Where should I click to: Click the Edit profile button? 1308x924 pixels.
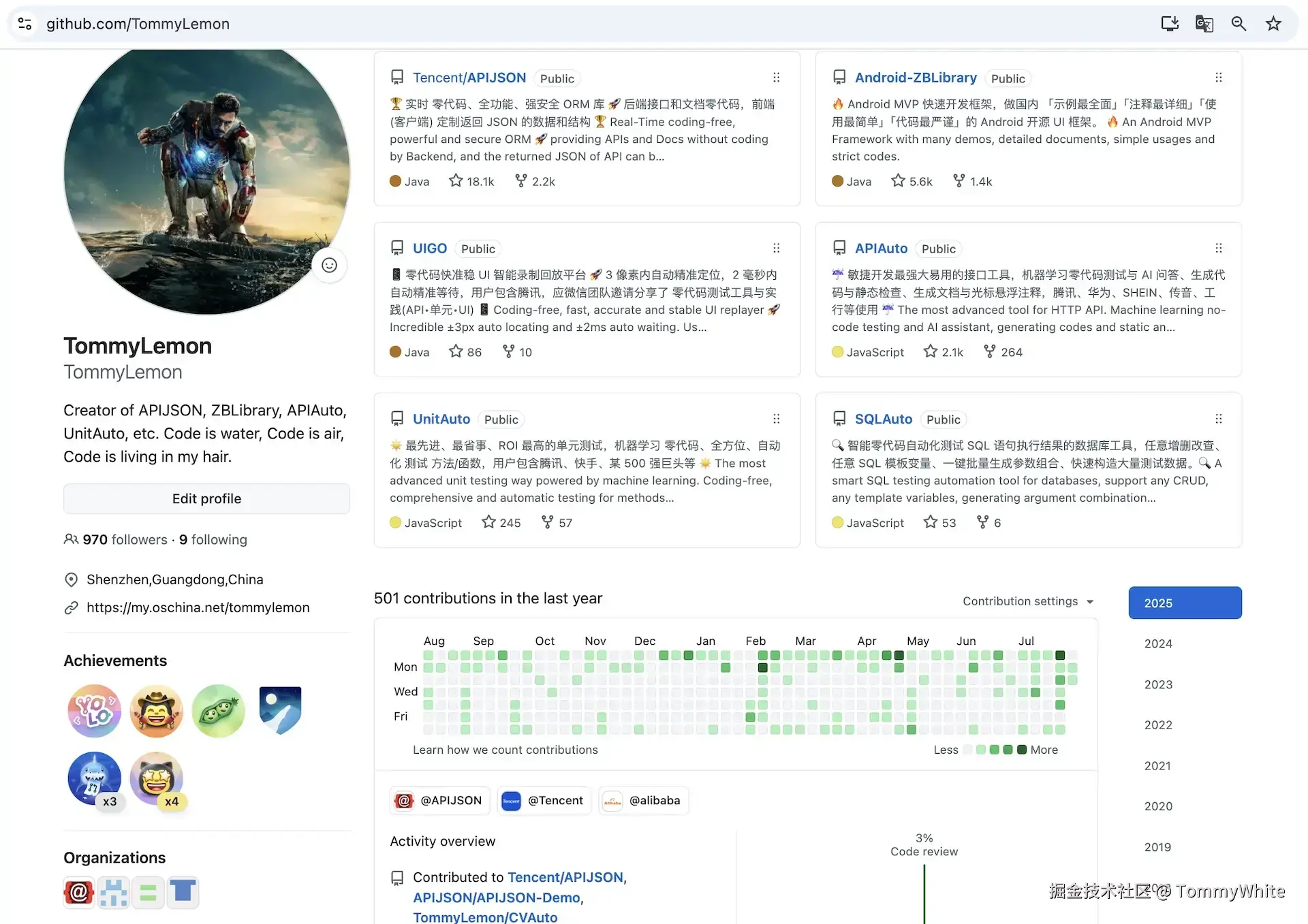coord(206,498)
